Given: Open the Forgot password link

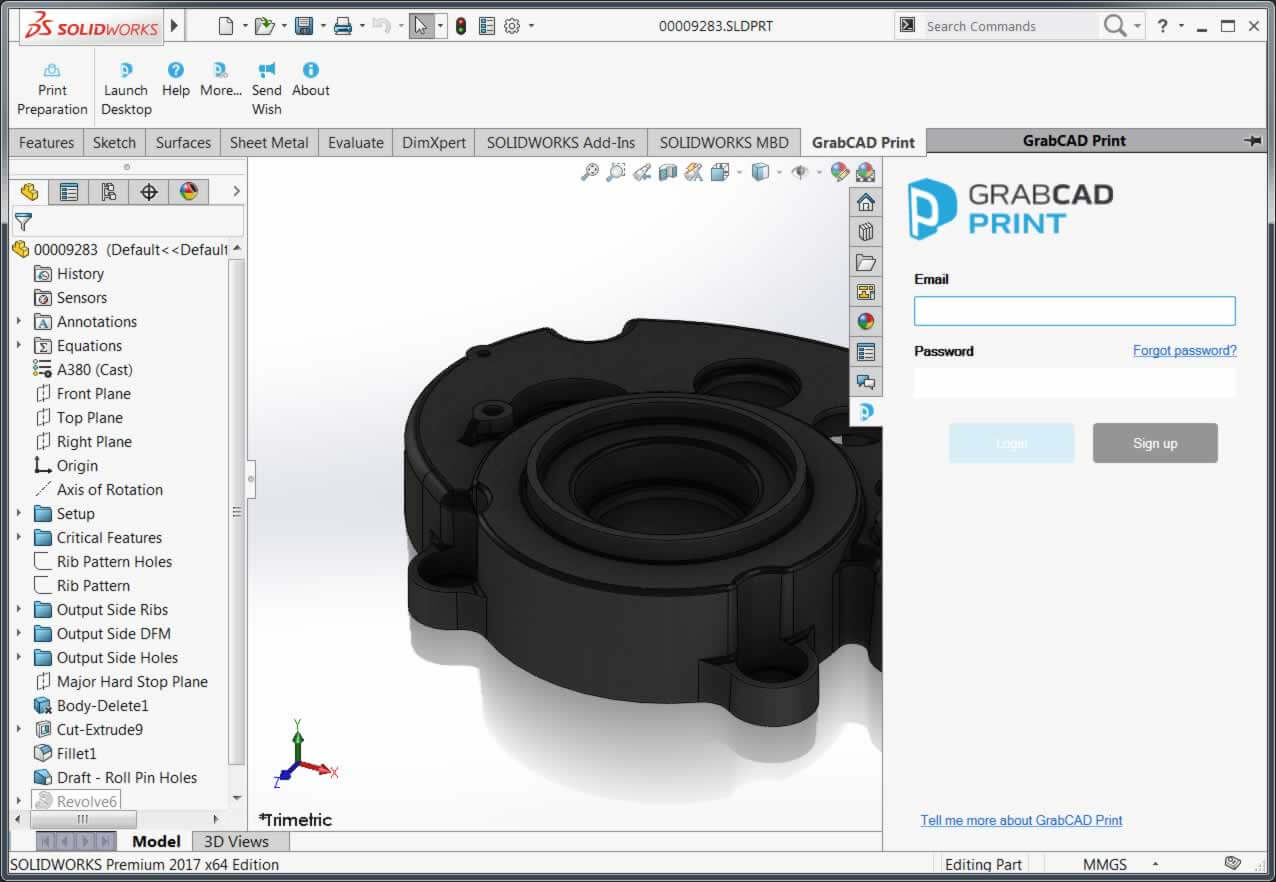Looking at the screenshot, I should click(x=1184, y=350).
